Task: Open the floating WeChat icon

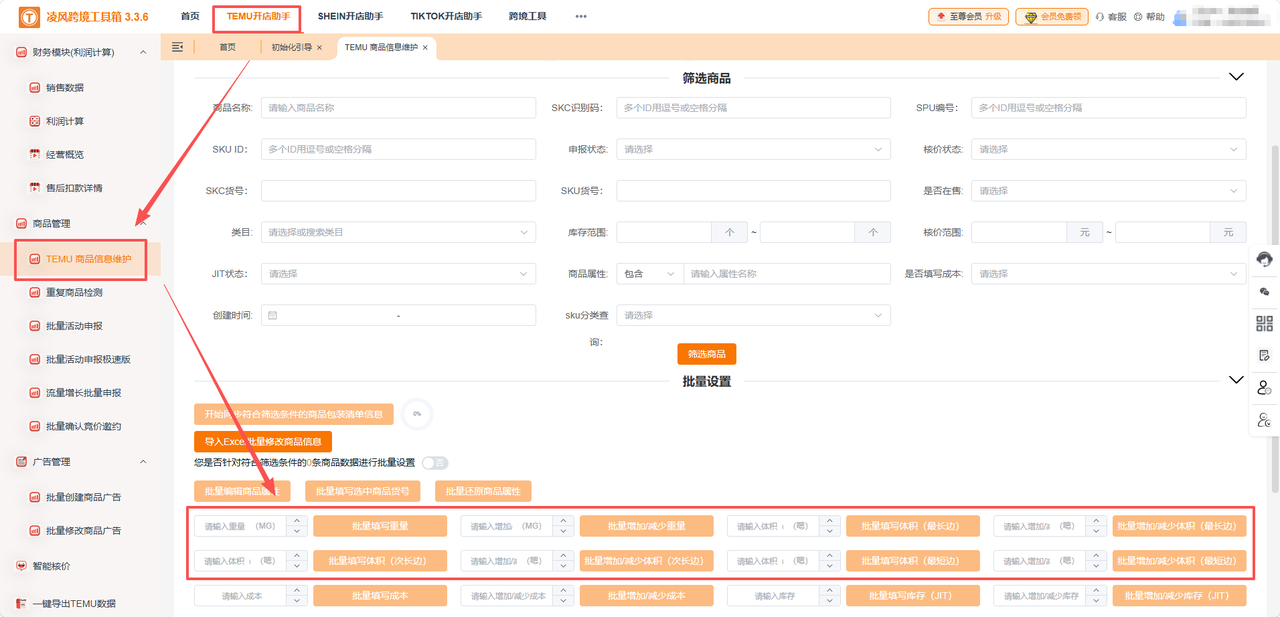Action: click(x=1264, y=291)
